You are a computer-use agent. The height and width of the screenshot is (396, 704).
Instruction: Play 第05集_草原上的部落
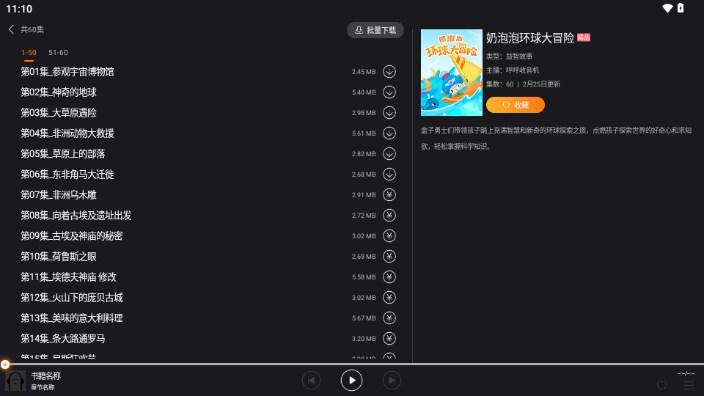tap(63, 154)
